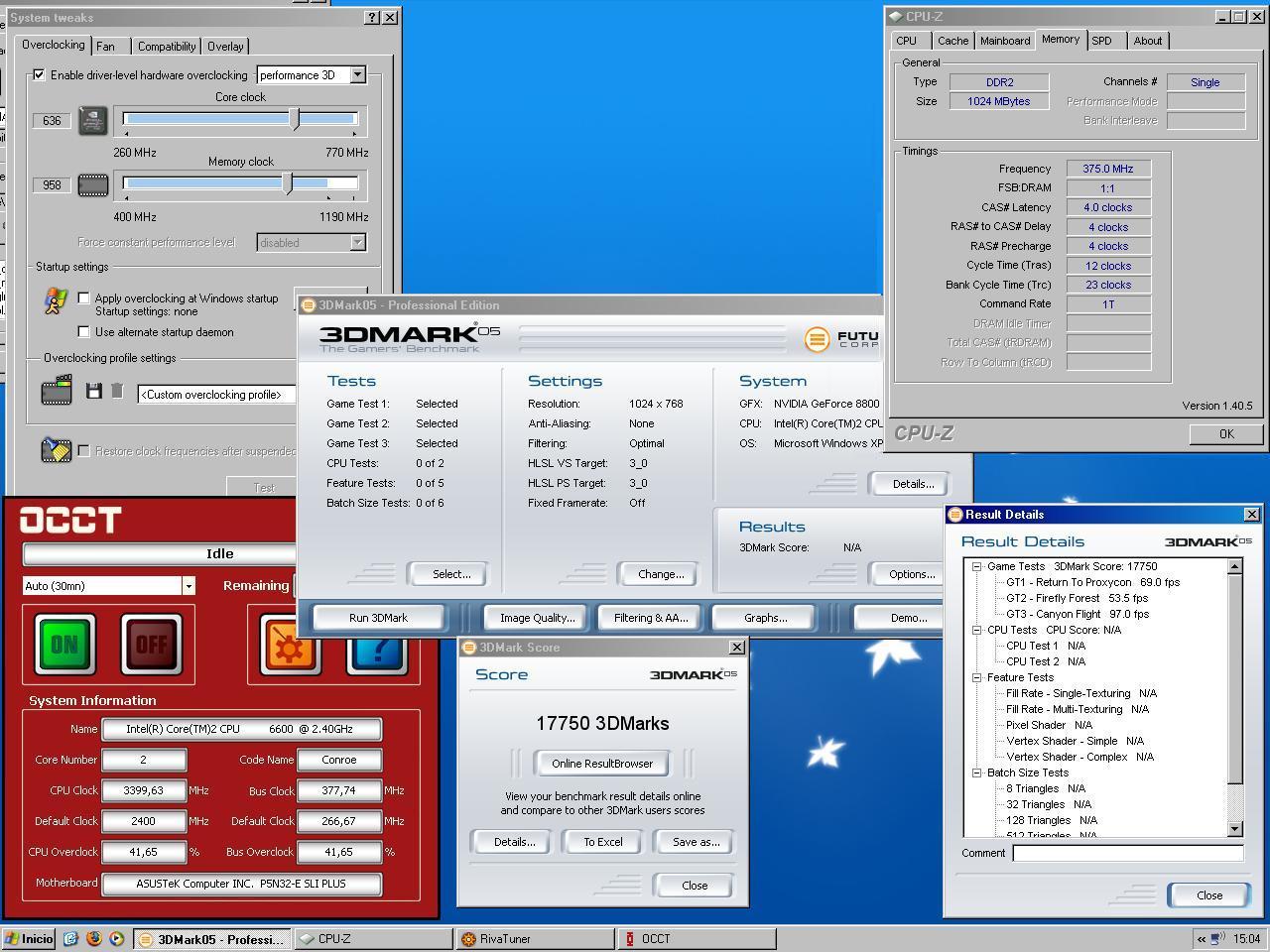
Task: Switch to the Fan tab
Action: click(x=106, y=46)
